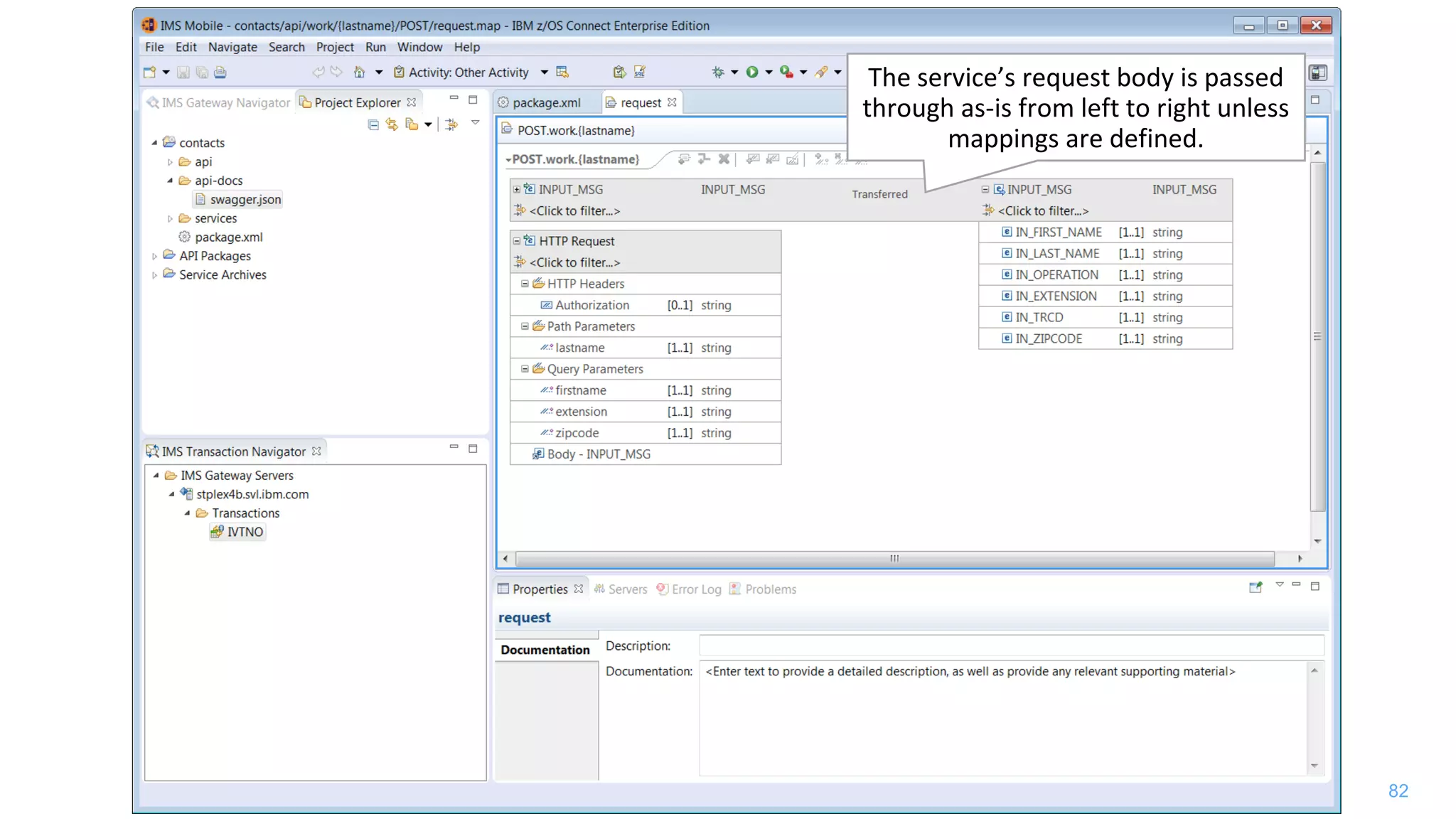Viewport: 1456px width, 819px height.
Task: Click in the Description input field
Action: click(x=1012, y=646)
